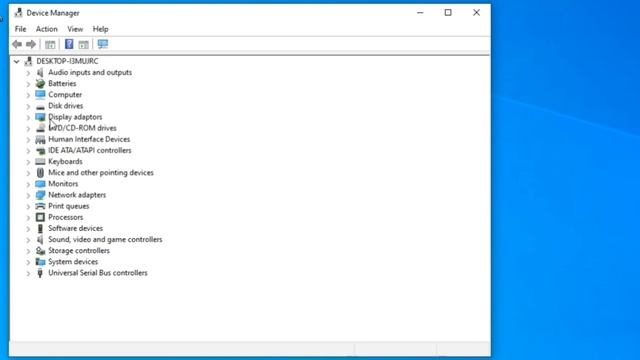The width and height of the screenshot is (640, 360).
Task: Open the Help toolbar icon with question mark
Action: (69, 44)
